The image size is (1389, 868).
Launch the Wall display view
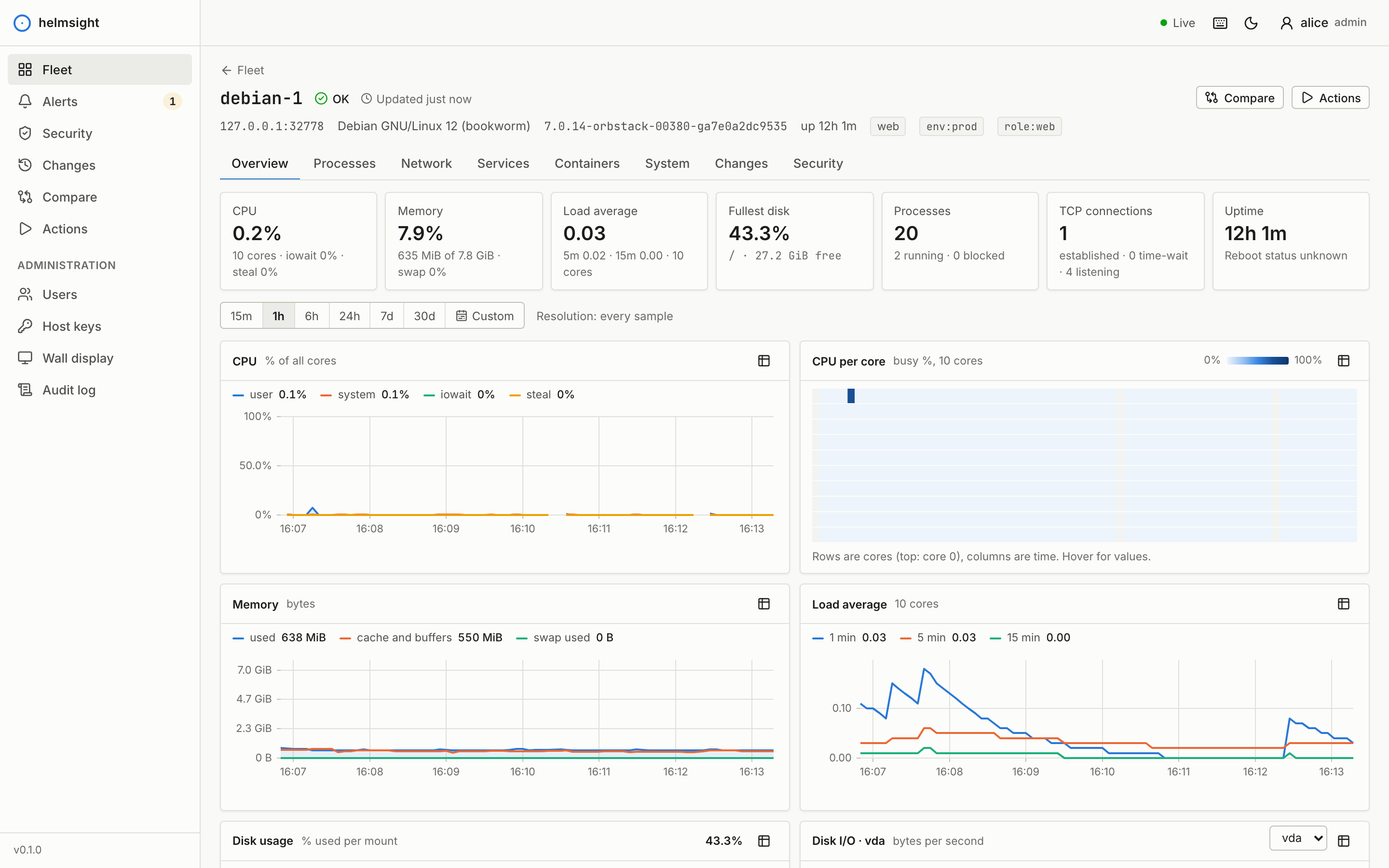point(100,358)
